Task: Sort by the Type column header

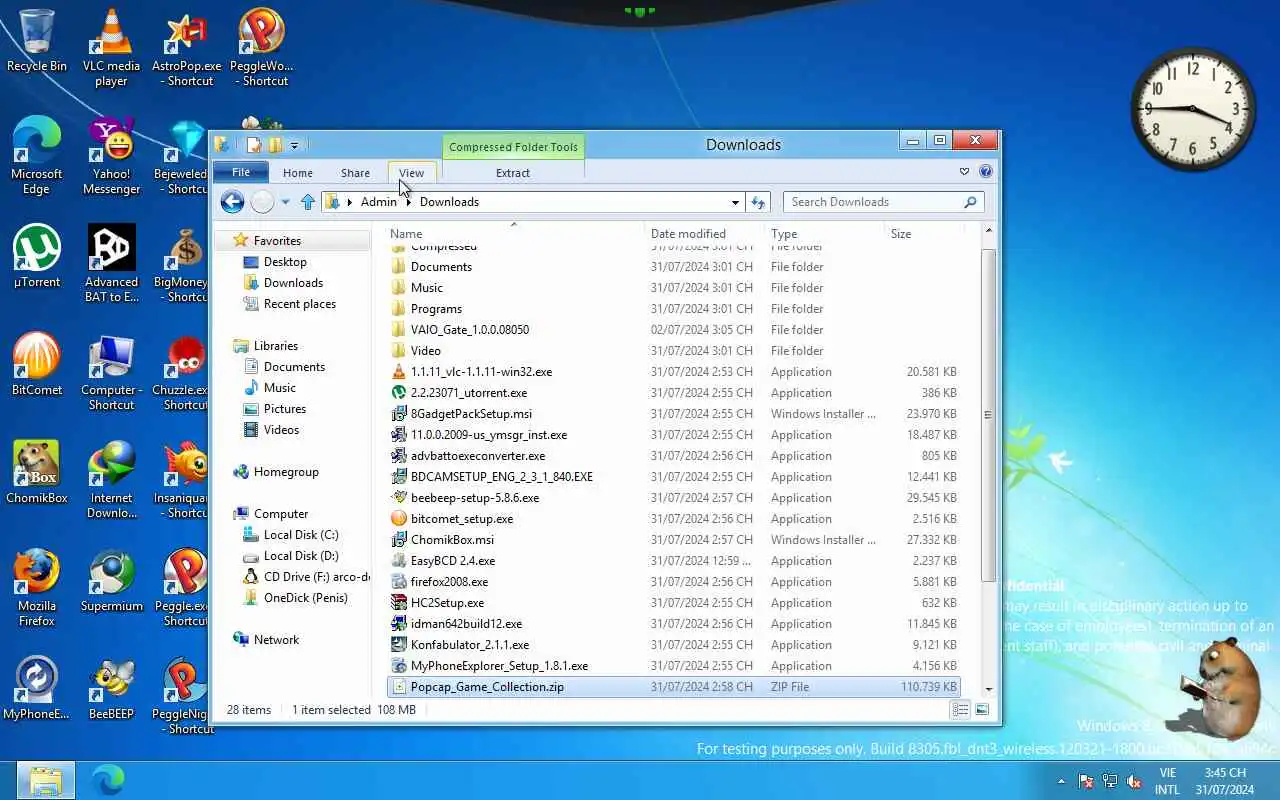Action: [824, 234]
